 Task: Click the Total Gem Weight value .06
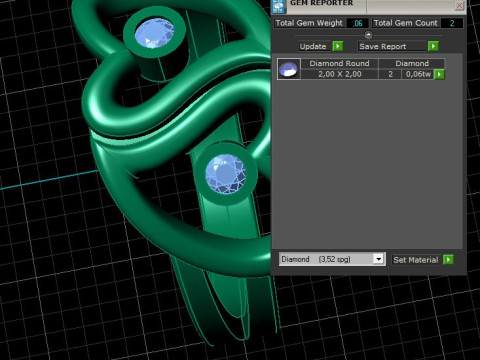pos(358,23)
